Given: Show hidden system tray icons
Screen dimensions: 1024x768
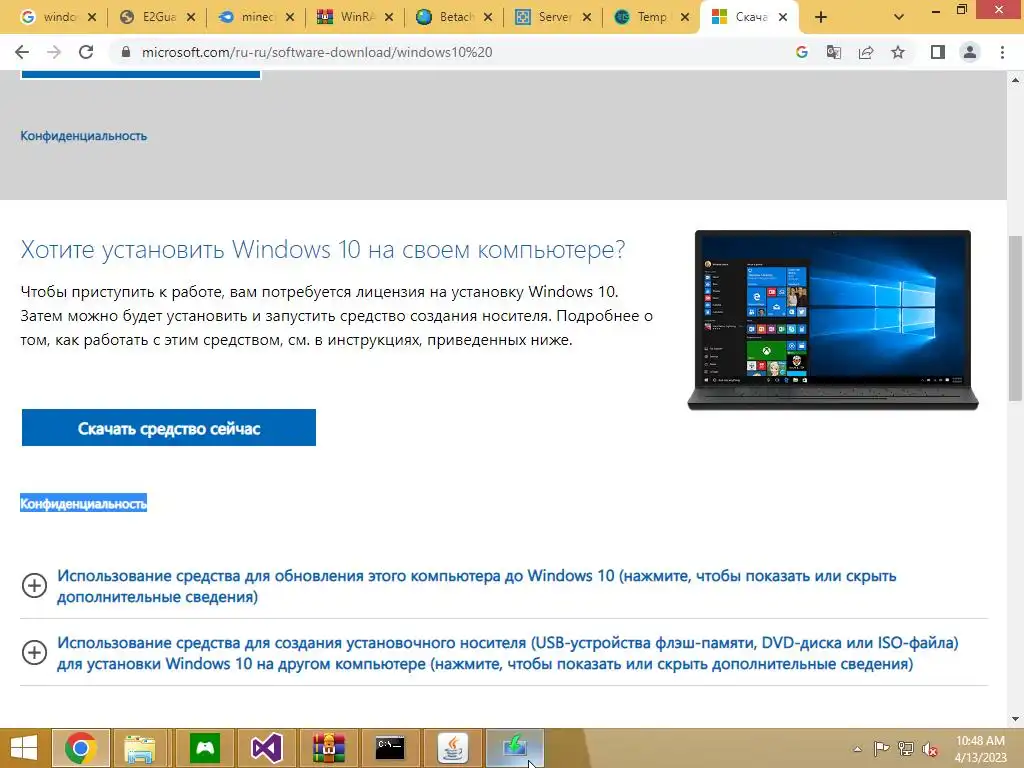Looking at the screenshot, I should [857, 749].
